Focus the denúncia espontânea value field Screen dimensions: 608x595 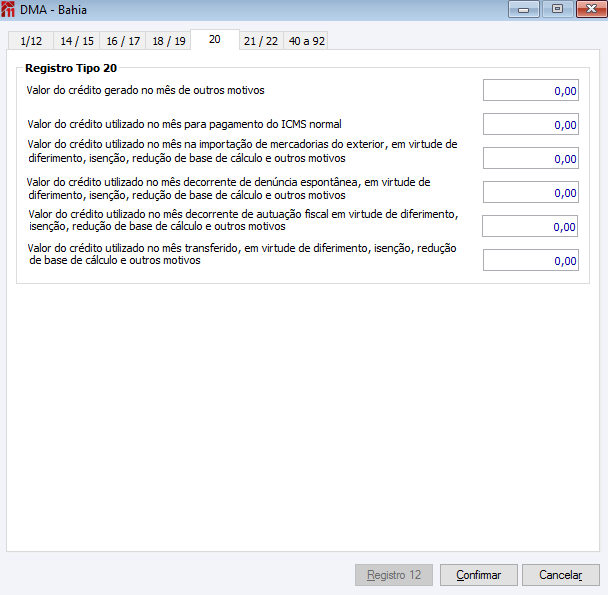tap(531, 192)
